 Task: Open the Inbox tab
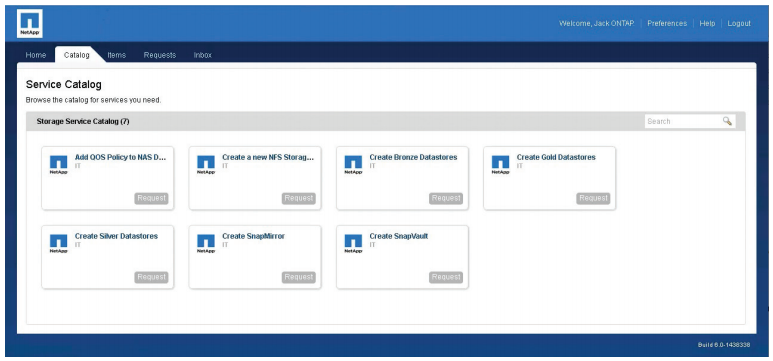pos(203,55)
